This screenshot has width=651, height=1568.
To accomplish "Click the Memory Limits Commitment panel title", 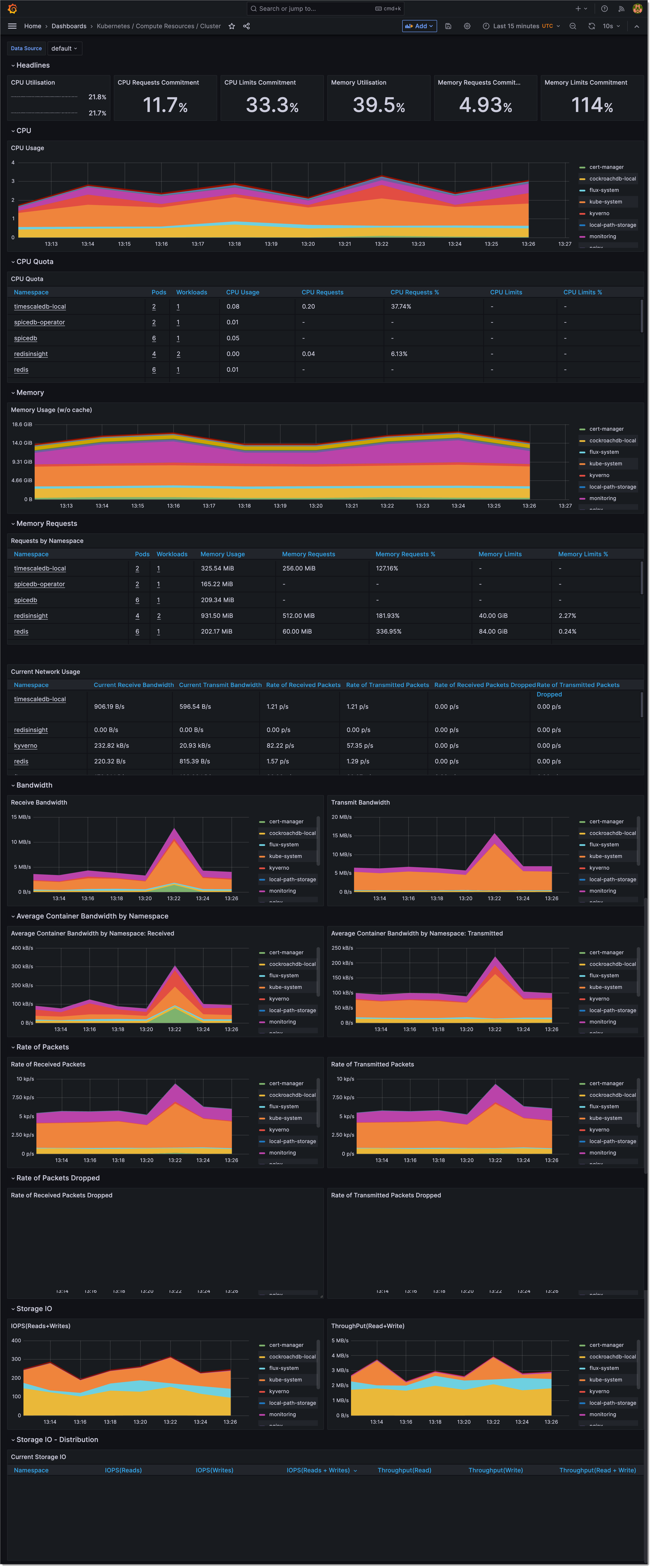I will tap(585, 83).
